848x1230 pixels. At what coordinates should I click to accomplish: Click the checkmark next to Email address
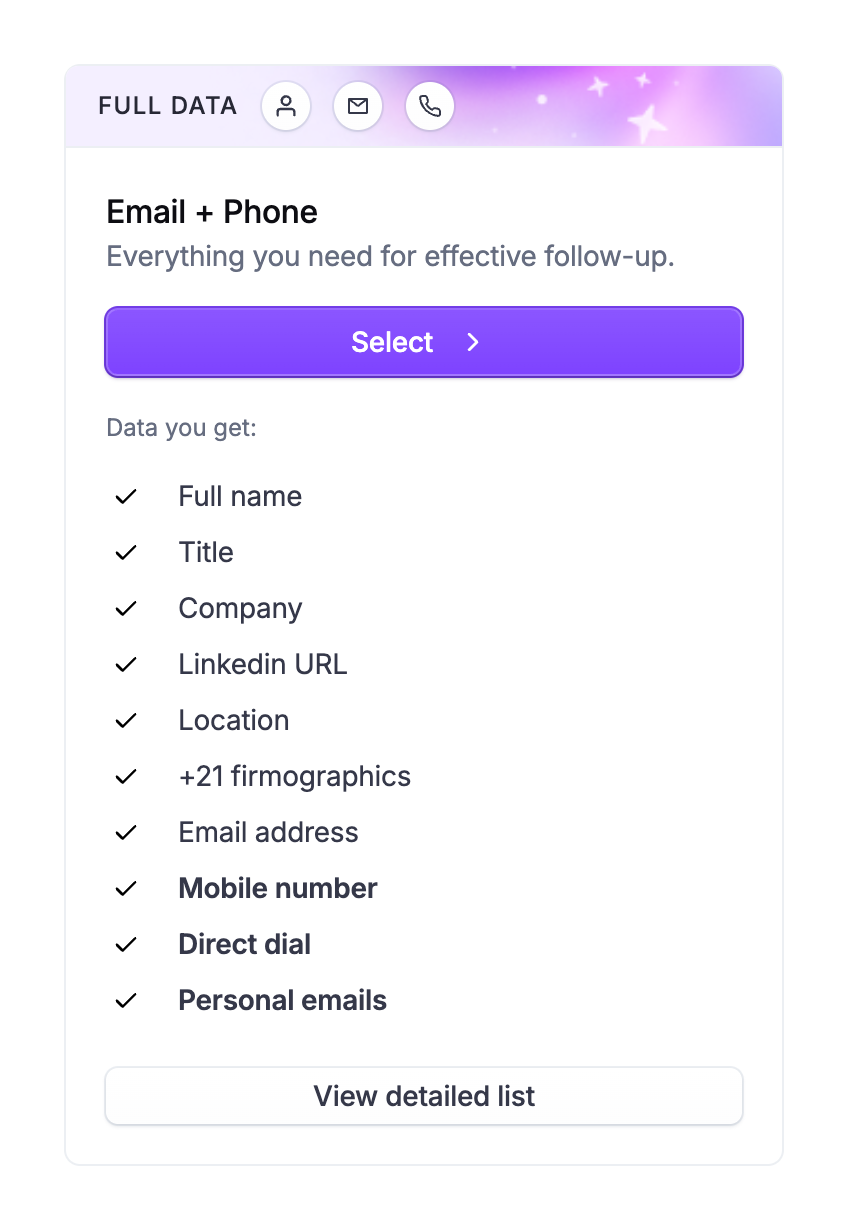pyautogui.click(x=126, y=833)
